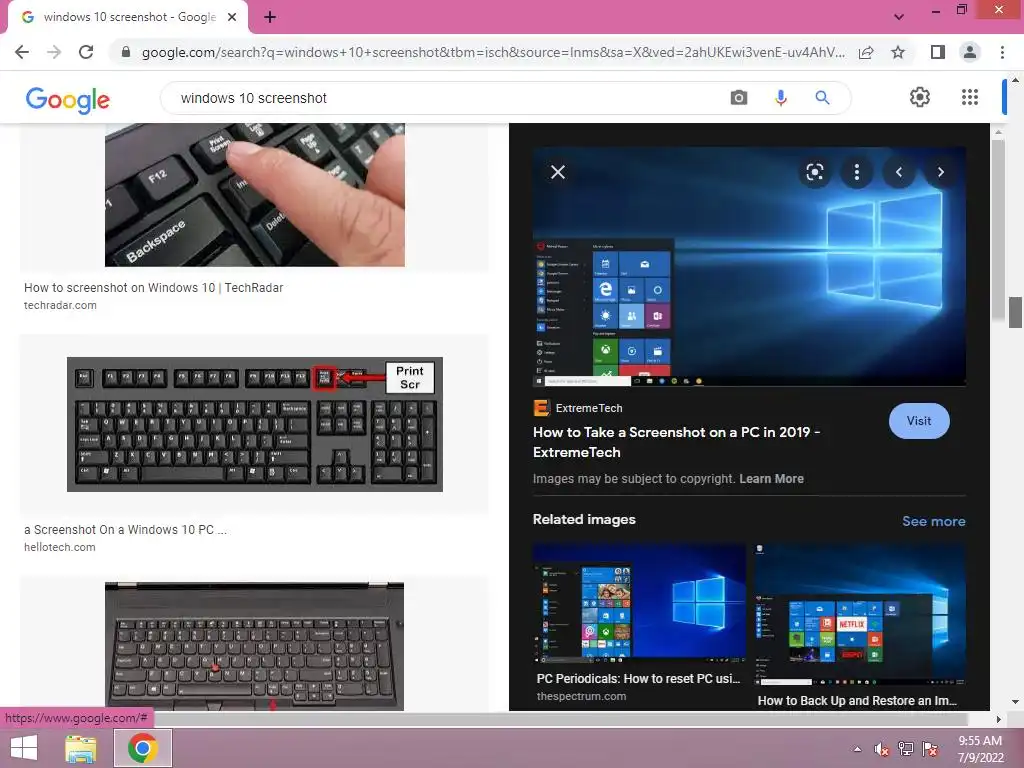Image resolution: width=1024 pixels, height=768 pixels.
Task: Click the Learn More copyright link
Action: tap(771, 479)
